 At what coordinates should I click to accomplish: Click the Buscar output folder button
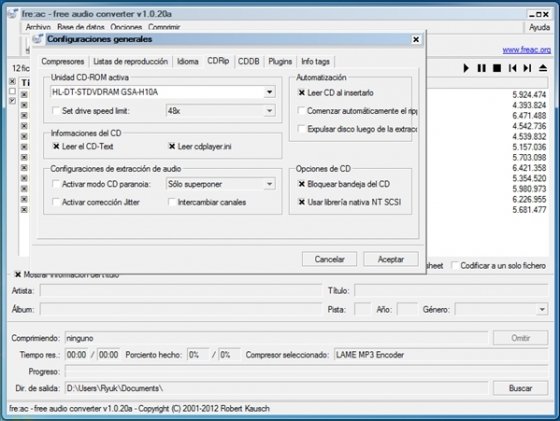[520, 388]
